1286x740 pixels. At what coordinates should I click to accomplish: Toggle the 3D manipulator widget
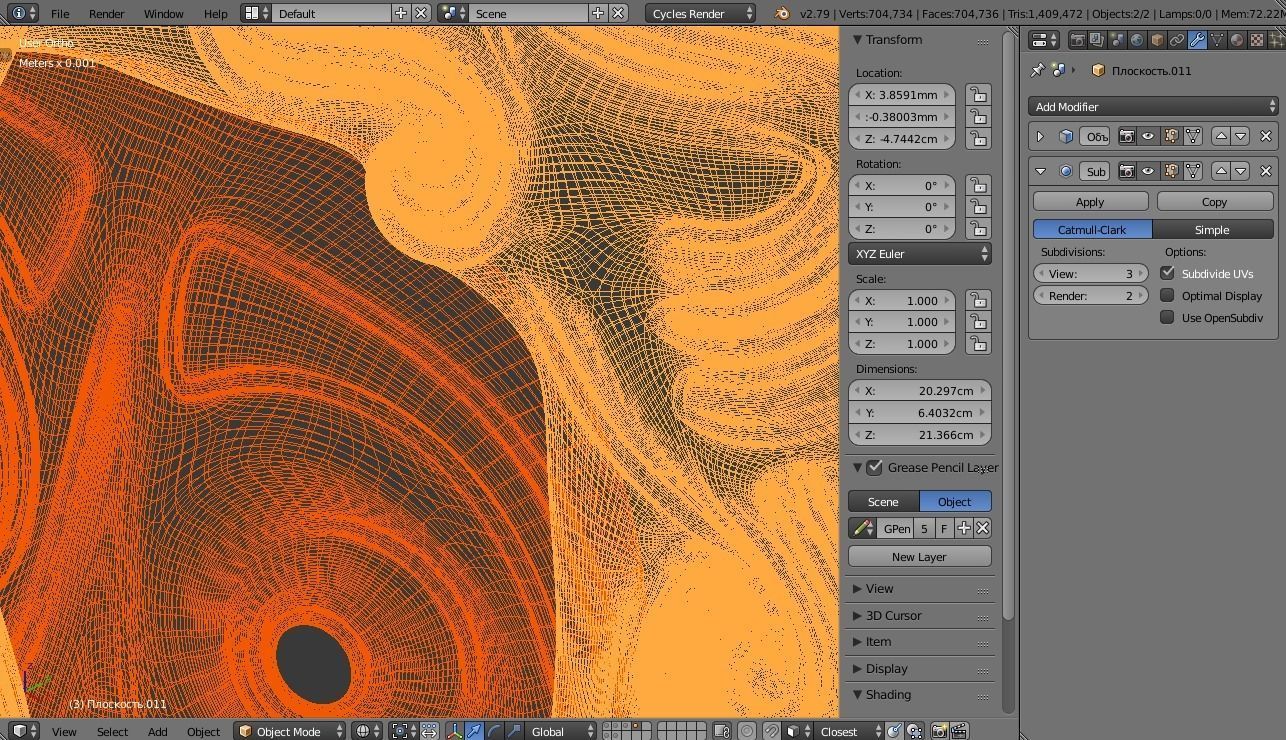(455, 731)
